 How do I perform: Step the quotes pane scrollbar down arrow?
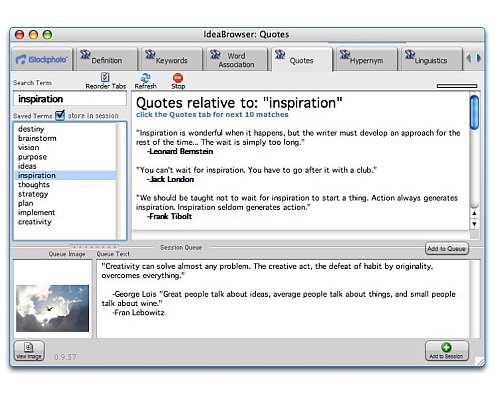pos(474,224)
